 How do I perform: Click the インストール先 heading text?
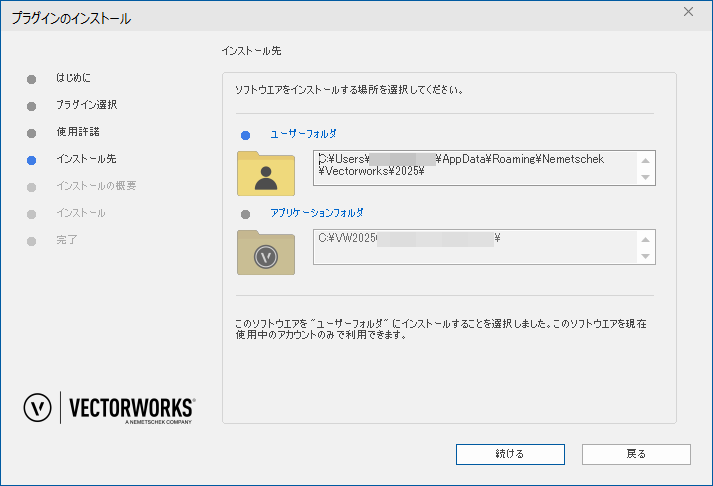251,51
